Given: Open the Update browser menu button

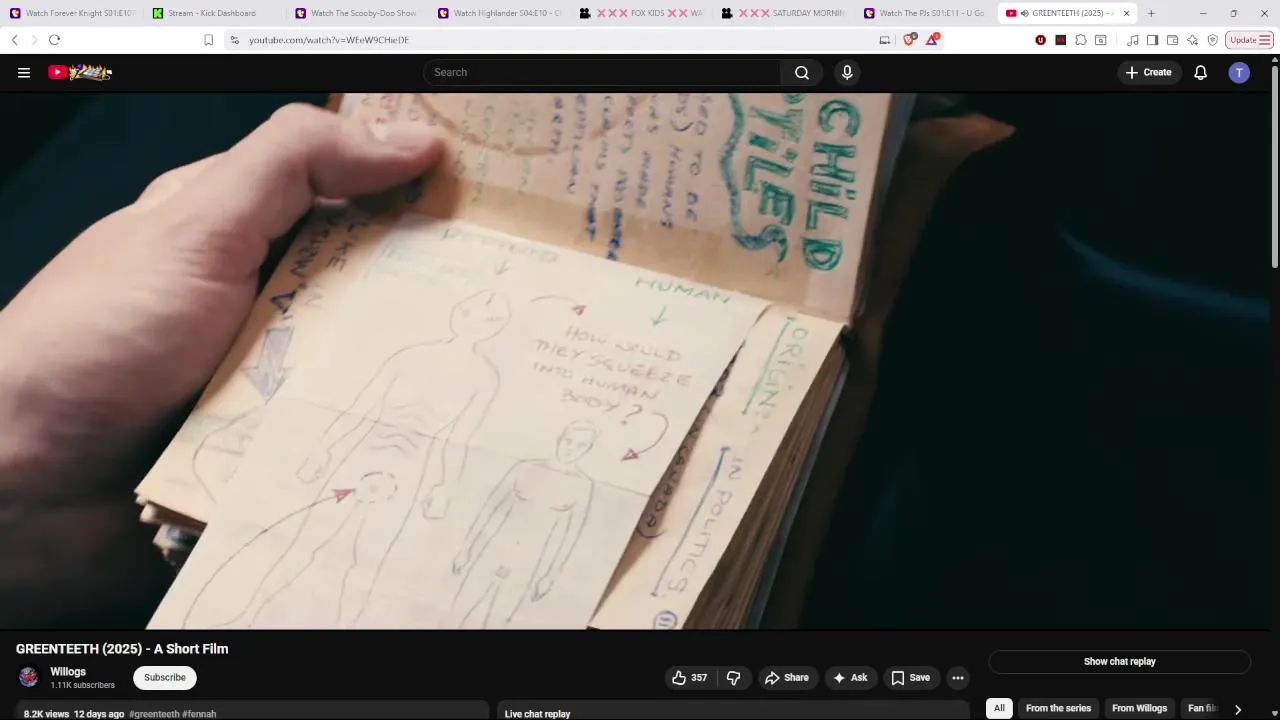Looking at the screenshot, I should (1249, 40).
